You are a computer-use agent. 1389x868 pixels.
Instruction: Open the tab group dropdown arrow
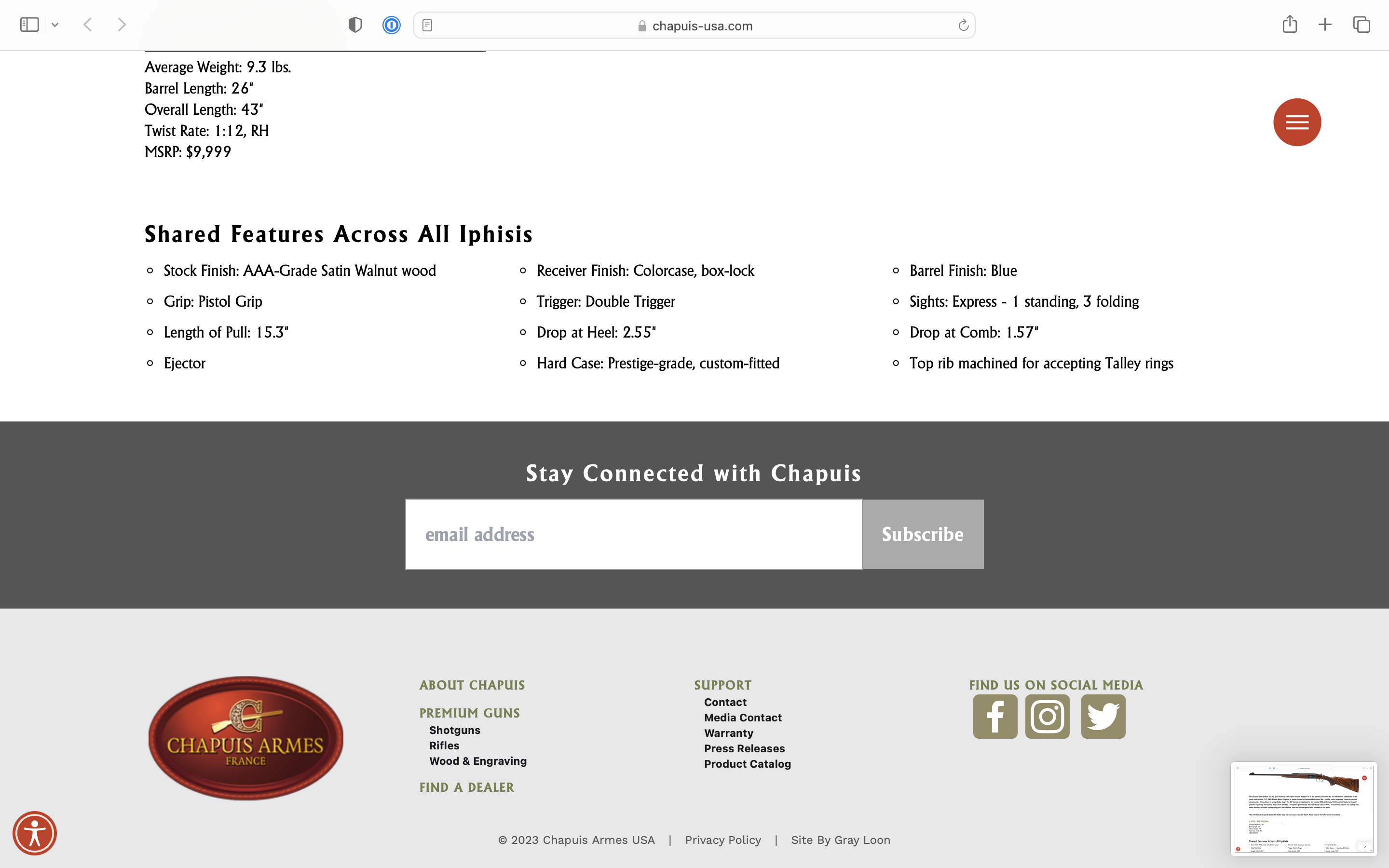click(x=55, y=25)
